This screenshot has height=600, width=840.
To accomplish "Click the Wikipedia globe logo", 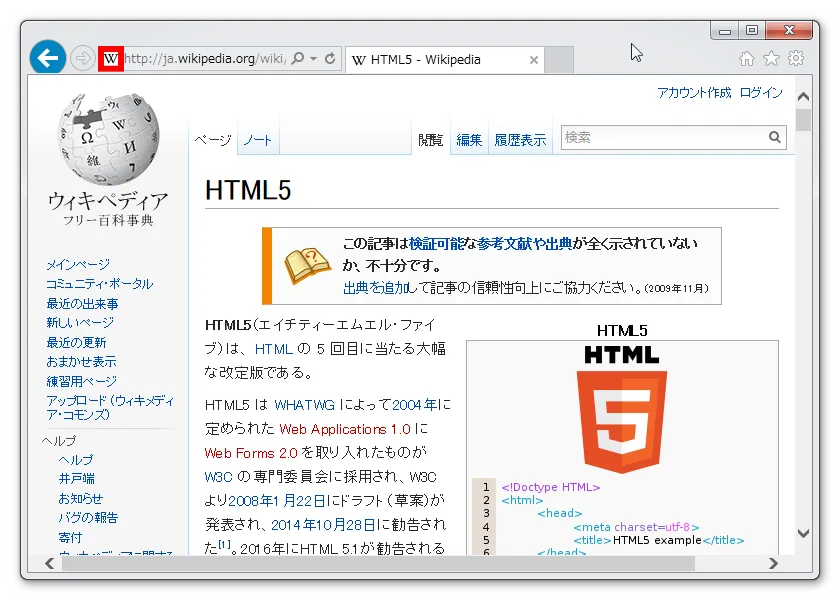I will tap(108, 139).
